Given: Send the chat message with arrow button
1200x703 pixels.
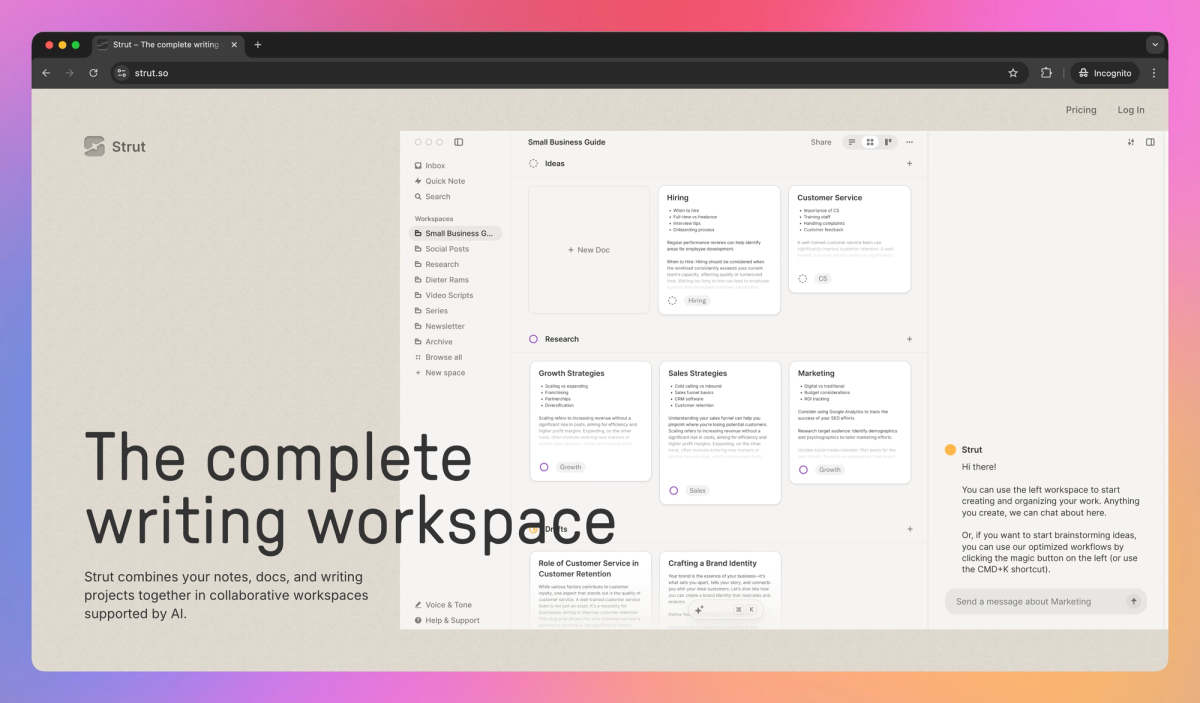Looking at the screenshot, I should pyautogui.click(x=1133, y=602).
